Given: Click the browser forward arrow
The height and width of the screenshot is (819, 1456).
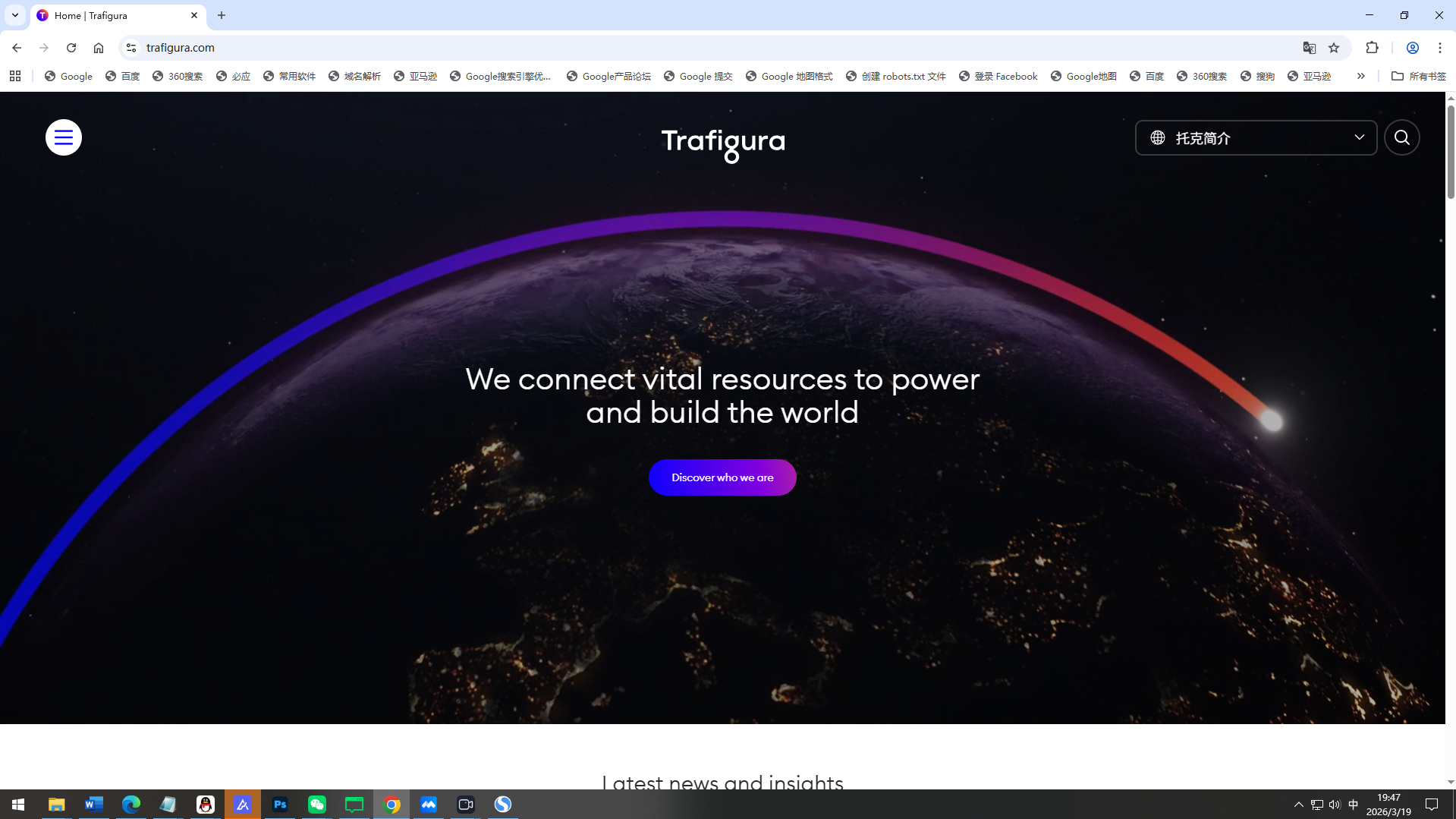Looking at the screenshot, I should point(44,48).
